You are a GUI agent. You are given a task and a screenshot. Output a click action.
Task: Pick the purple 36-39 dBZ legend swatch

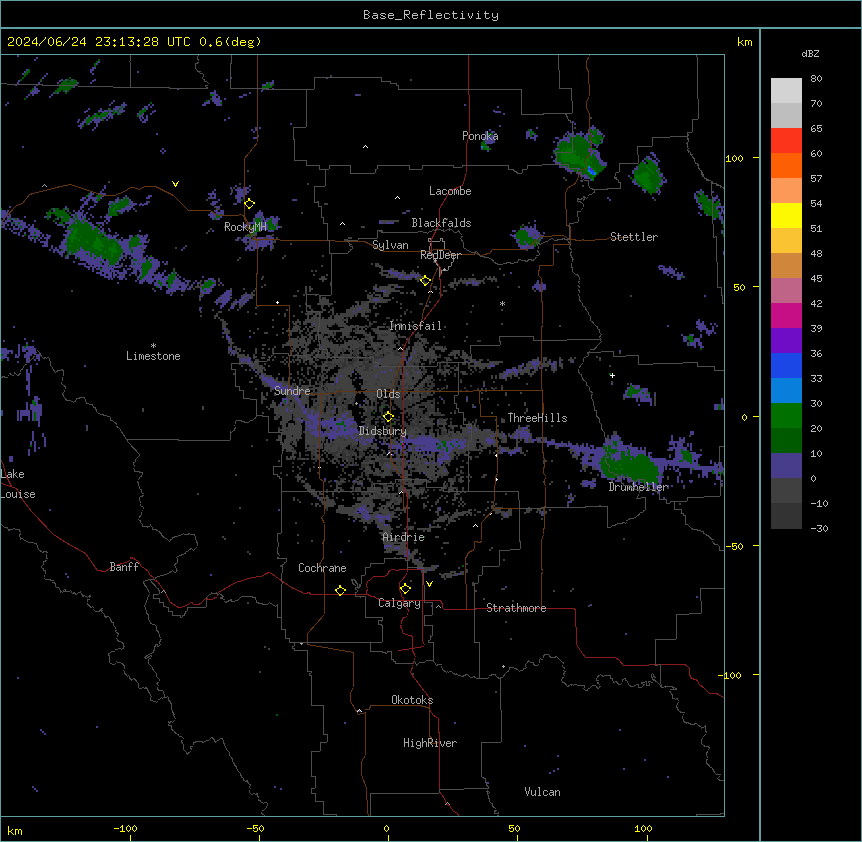tap(786, 340)
